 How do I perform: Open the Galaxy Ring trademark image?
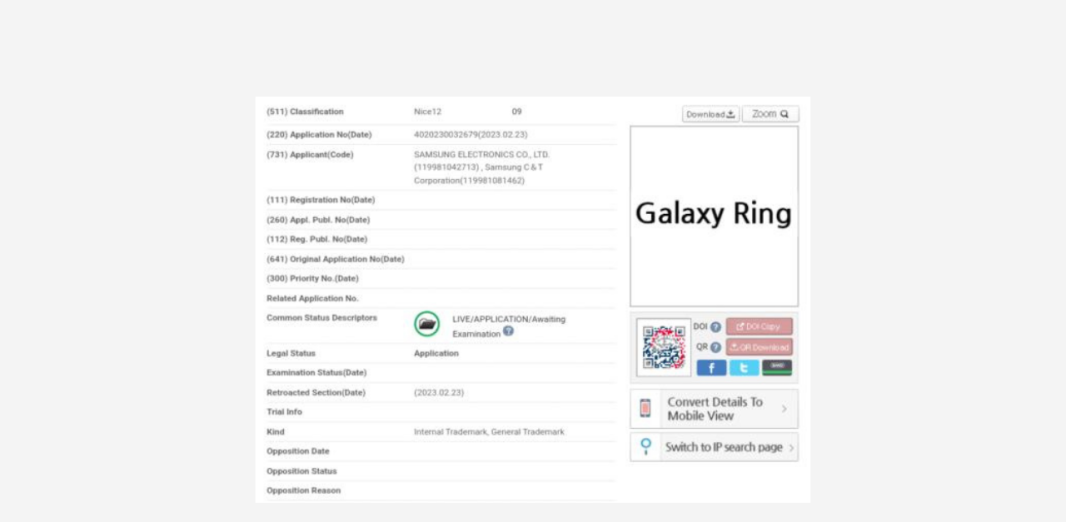pos(714,216)
